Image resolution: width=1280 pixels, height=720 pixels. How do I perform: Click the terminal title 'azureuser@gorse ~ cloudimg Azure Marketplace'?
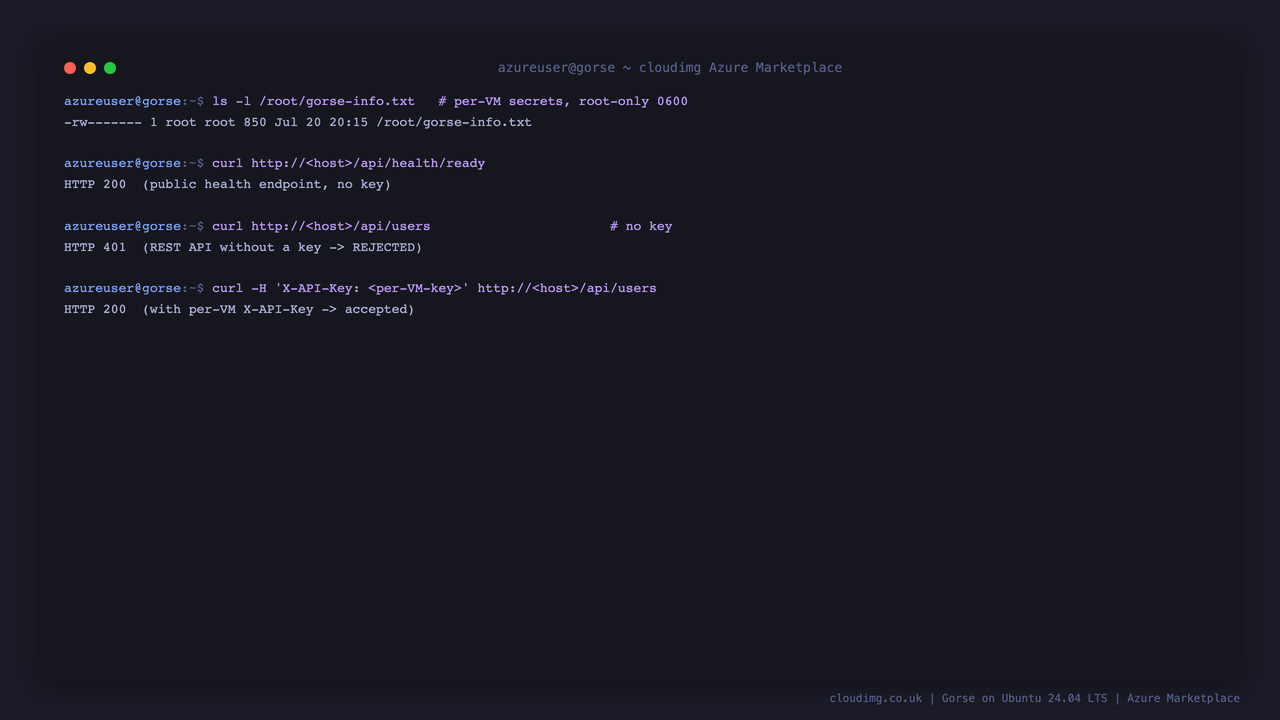tap(670, 68)
